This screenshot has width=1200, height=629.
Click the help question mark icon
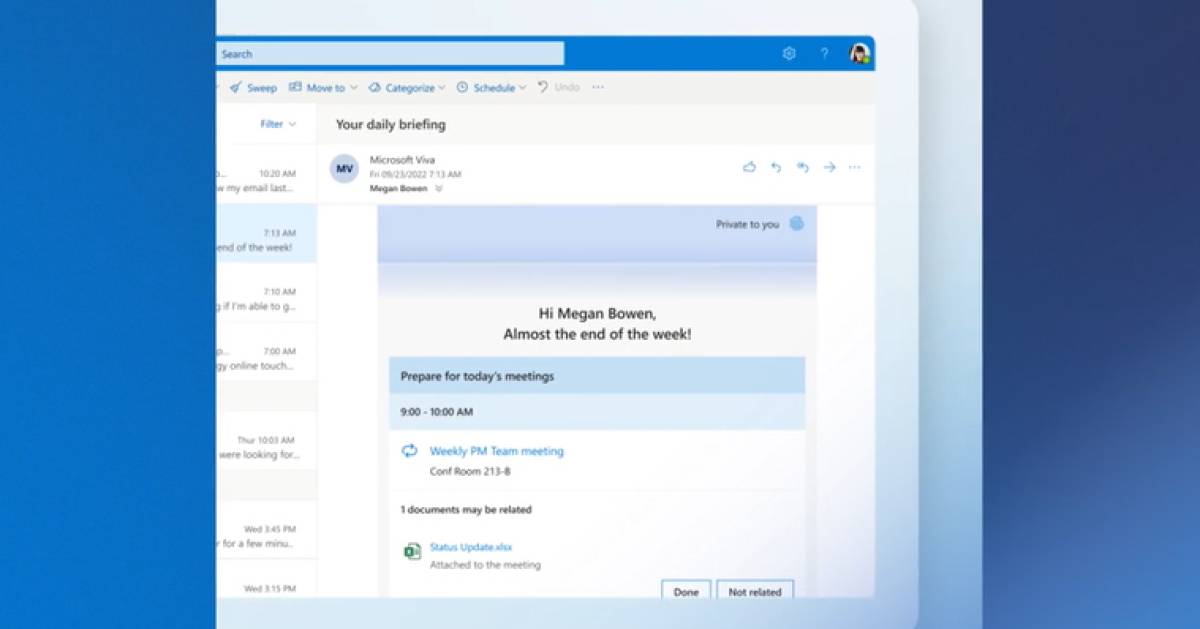tap(824, 54)
